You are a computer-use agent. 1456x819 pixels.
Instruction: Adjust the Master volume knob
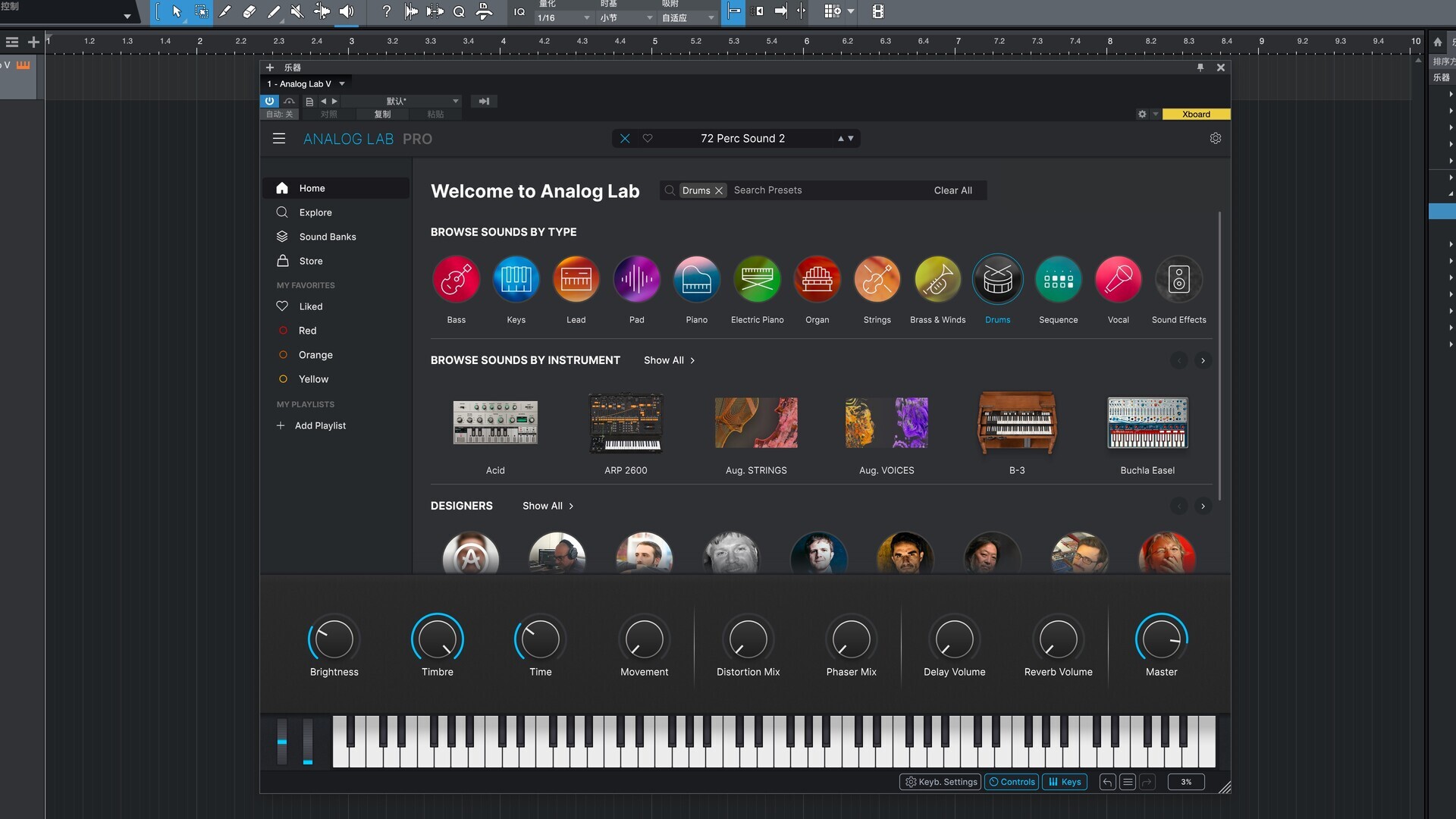[x=1161, y=639]
